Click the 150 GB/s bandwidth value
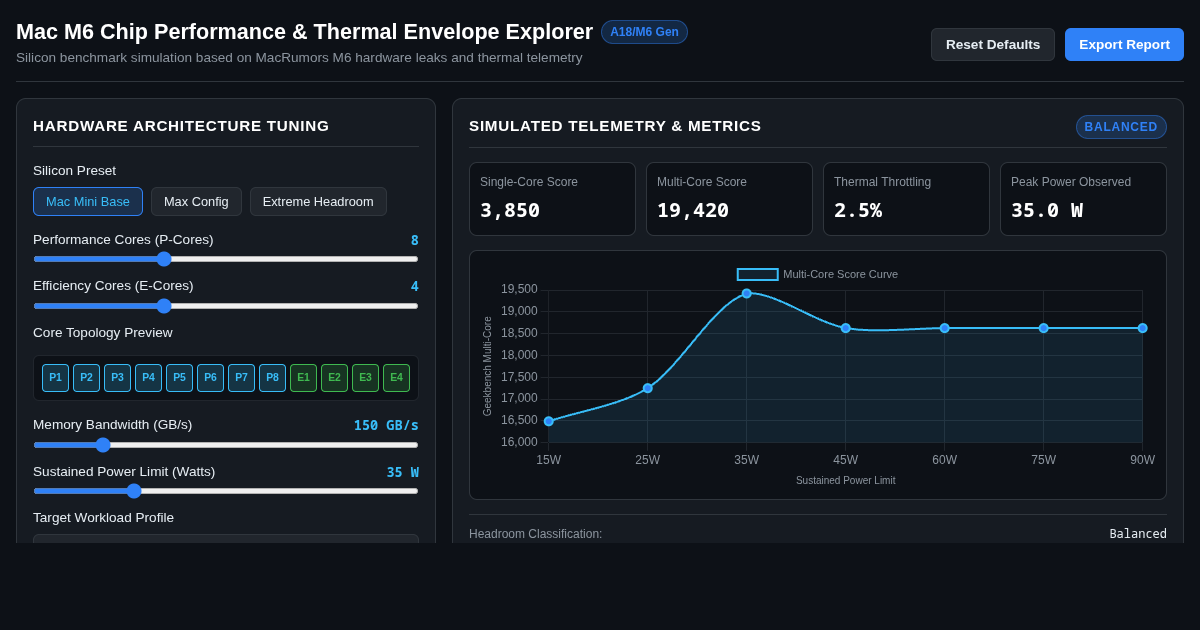1200x630 pixels. 386,425
